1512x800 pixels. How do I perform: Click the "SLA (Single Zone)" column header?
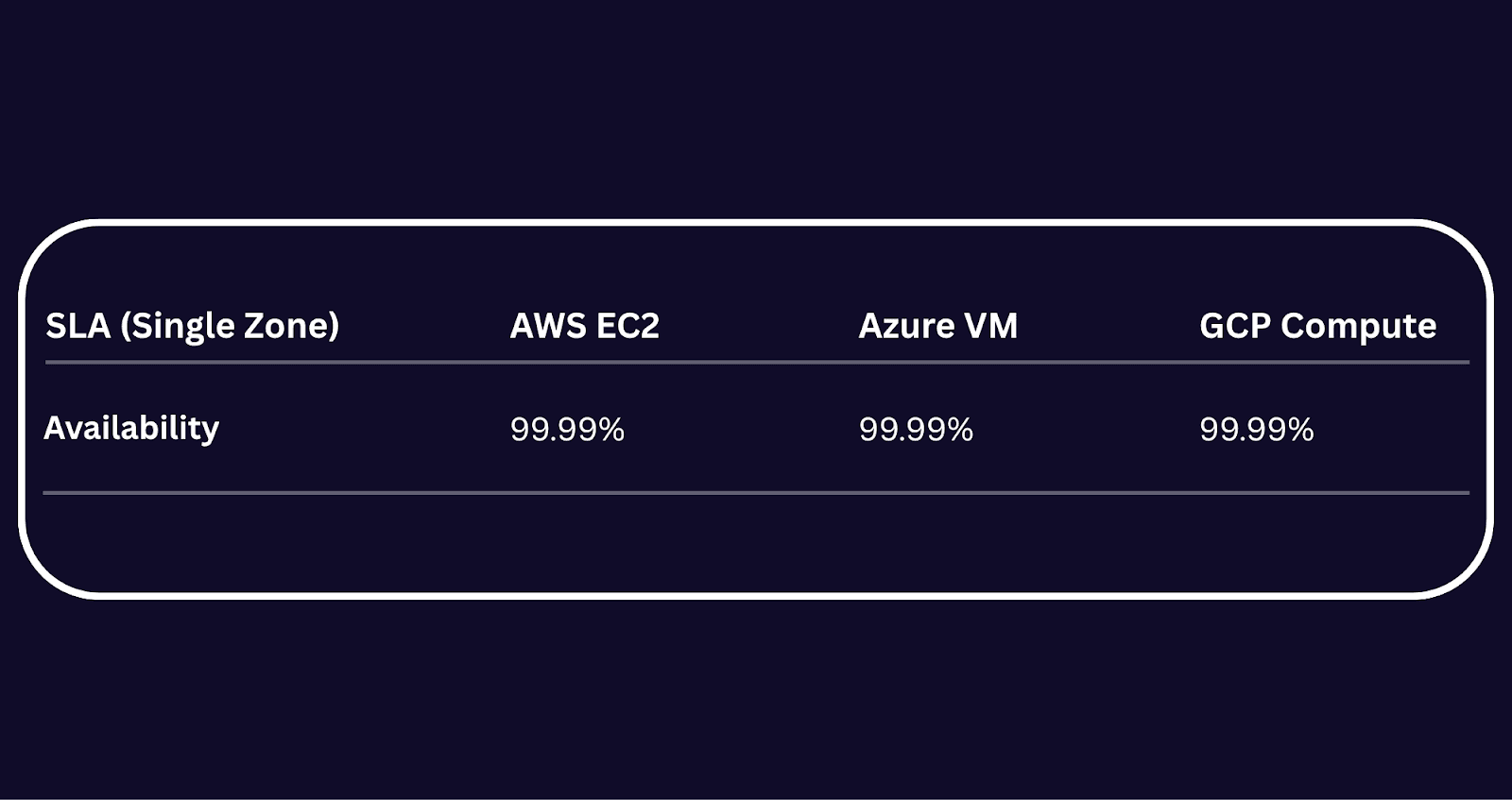click(192, 326)
